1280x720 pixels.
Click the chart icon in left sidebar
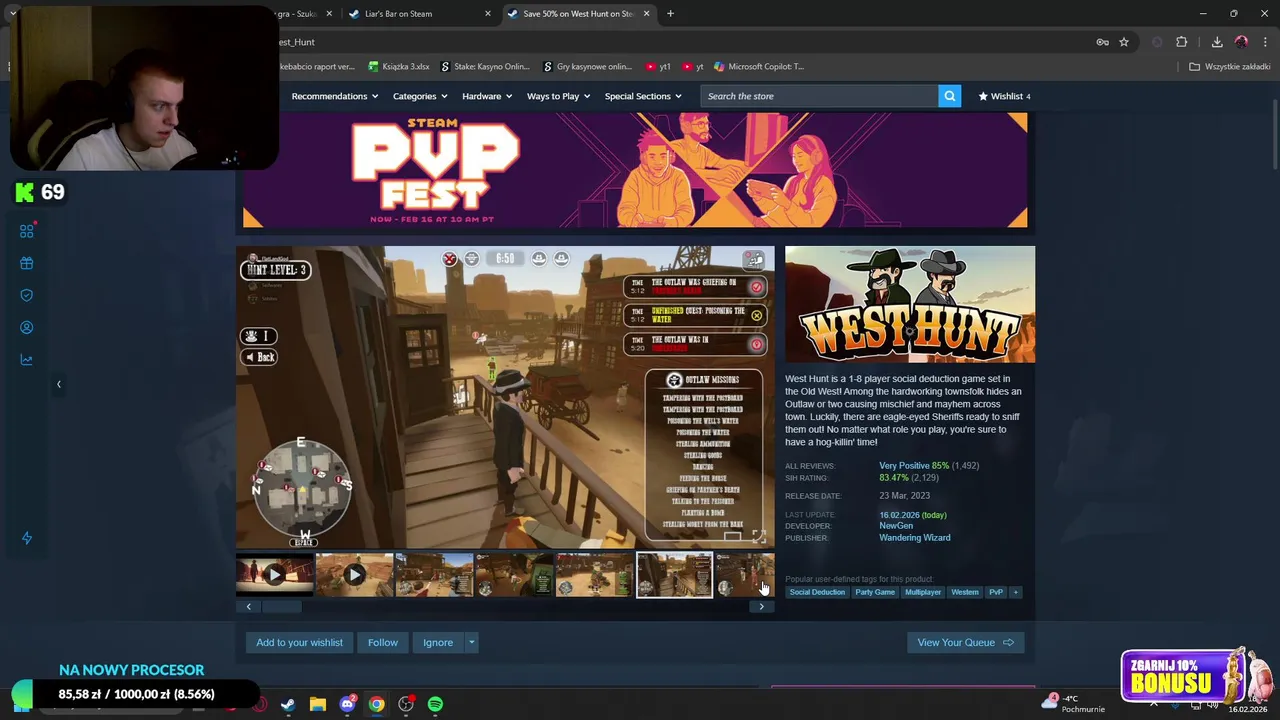[x=27, y=360]
